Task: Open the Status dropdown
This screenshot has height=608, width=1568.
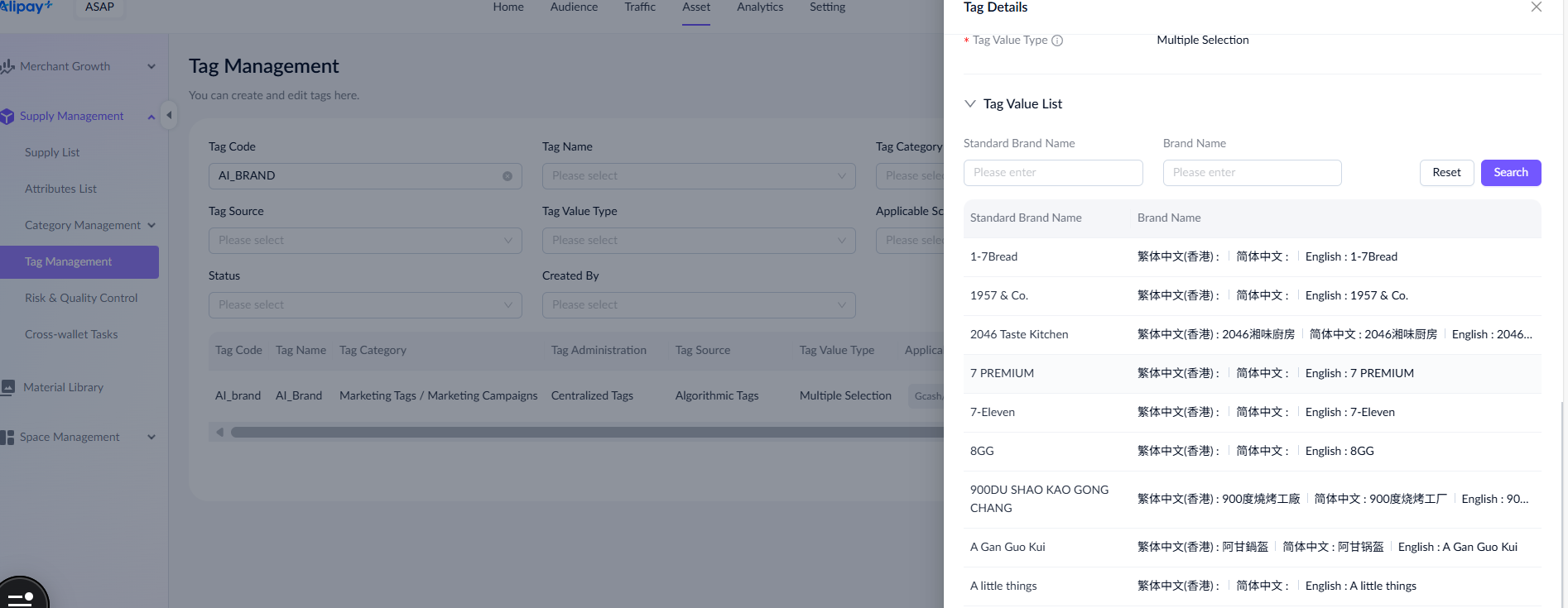Action: [365, 305]
